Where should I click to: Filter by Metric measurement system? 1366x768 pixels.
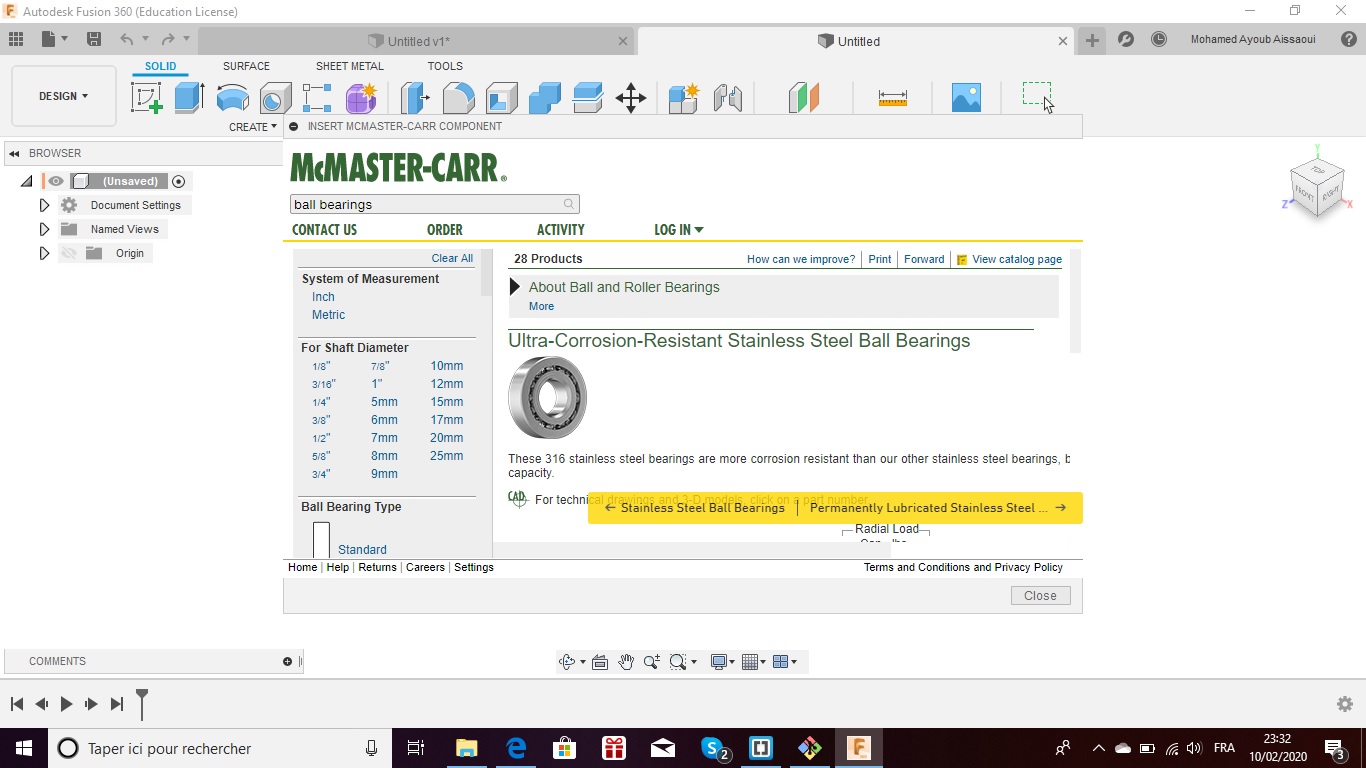pyautogui.click(x=328, y=315)
